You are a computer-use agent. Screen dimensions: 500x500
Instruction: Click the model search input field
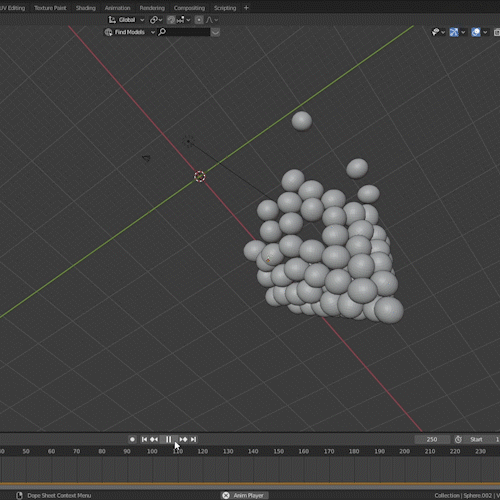pos(188,32)
